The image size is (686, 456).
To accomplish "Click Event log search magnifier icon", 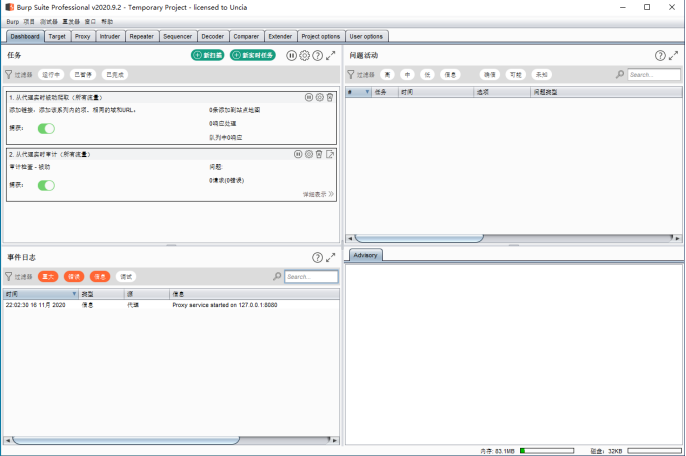I will coord(277,277).
